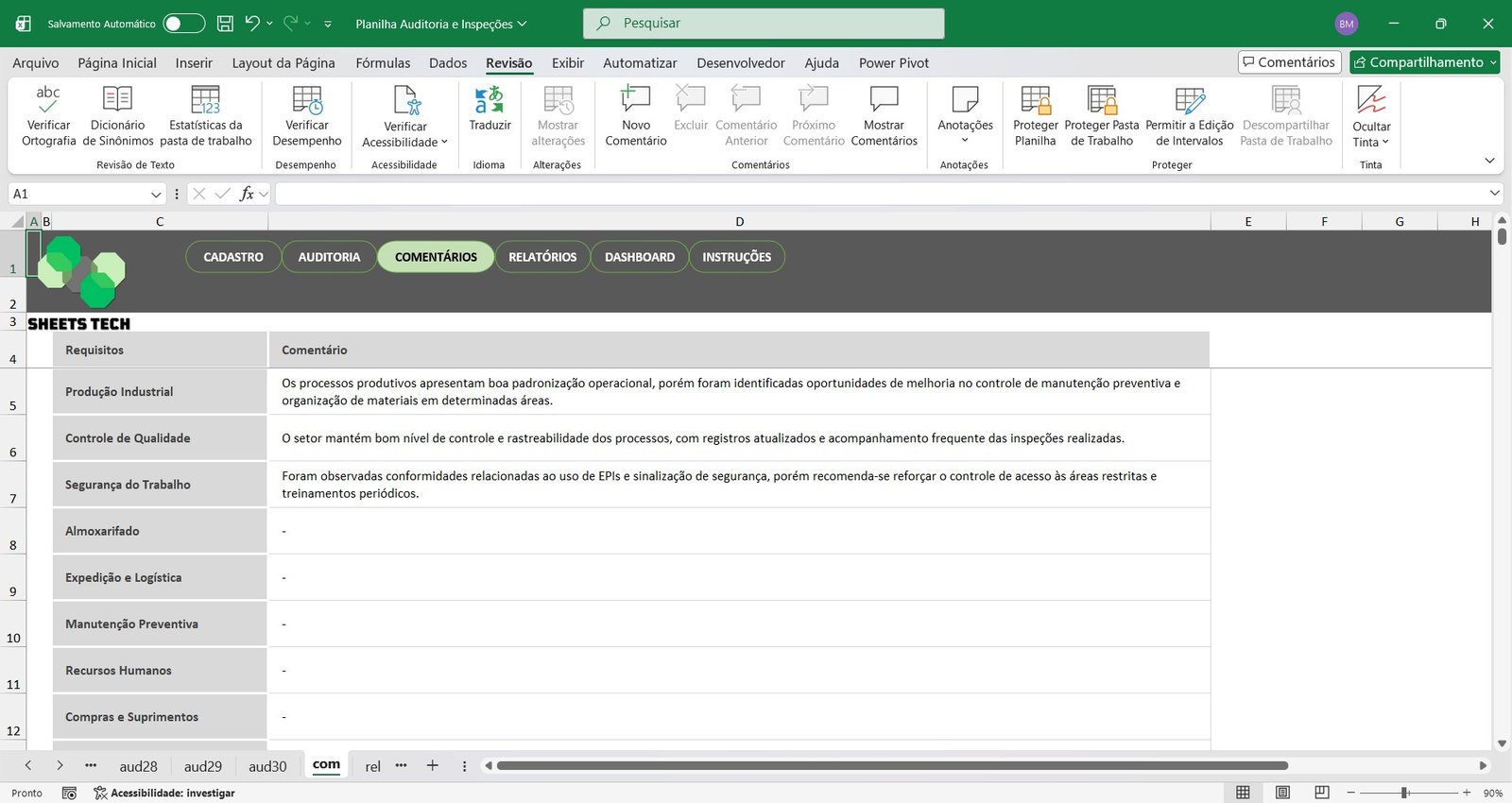
Task: Run Verificar Ortografia spell check
Action: [x=48, y=115]
